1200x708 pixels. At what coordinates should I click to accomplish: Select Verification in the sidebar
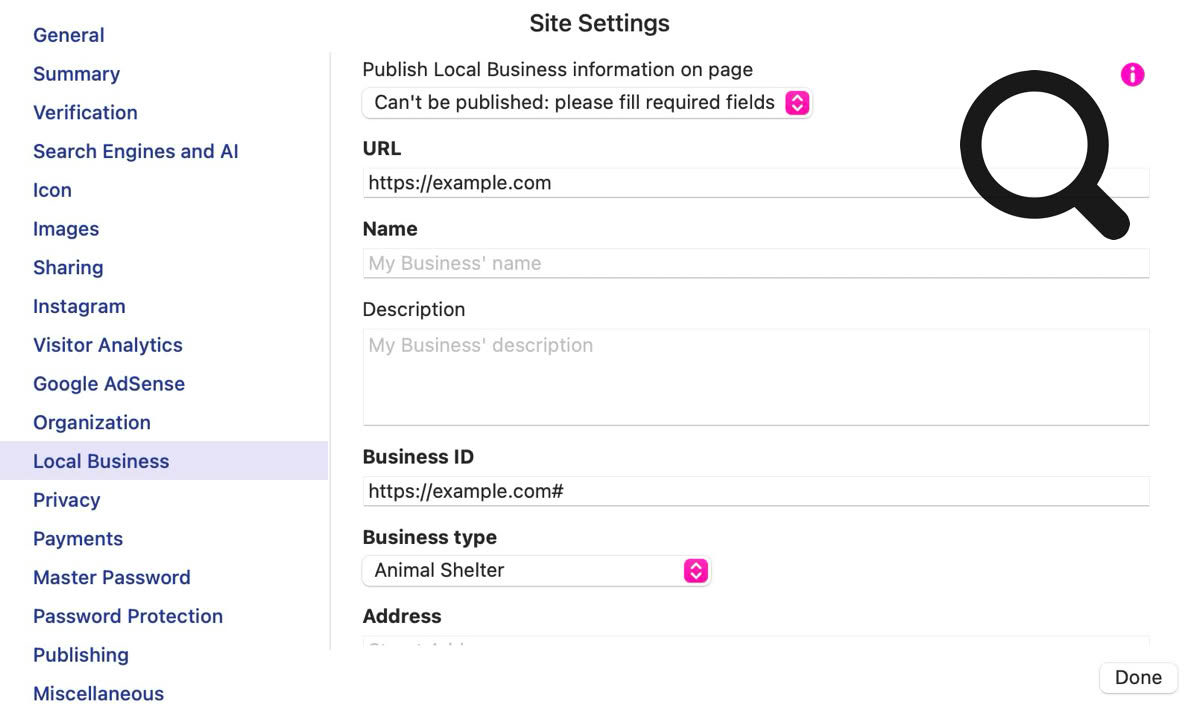click(x=85, y=113)
